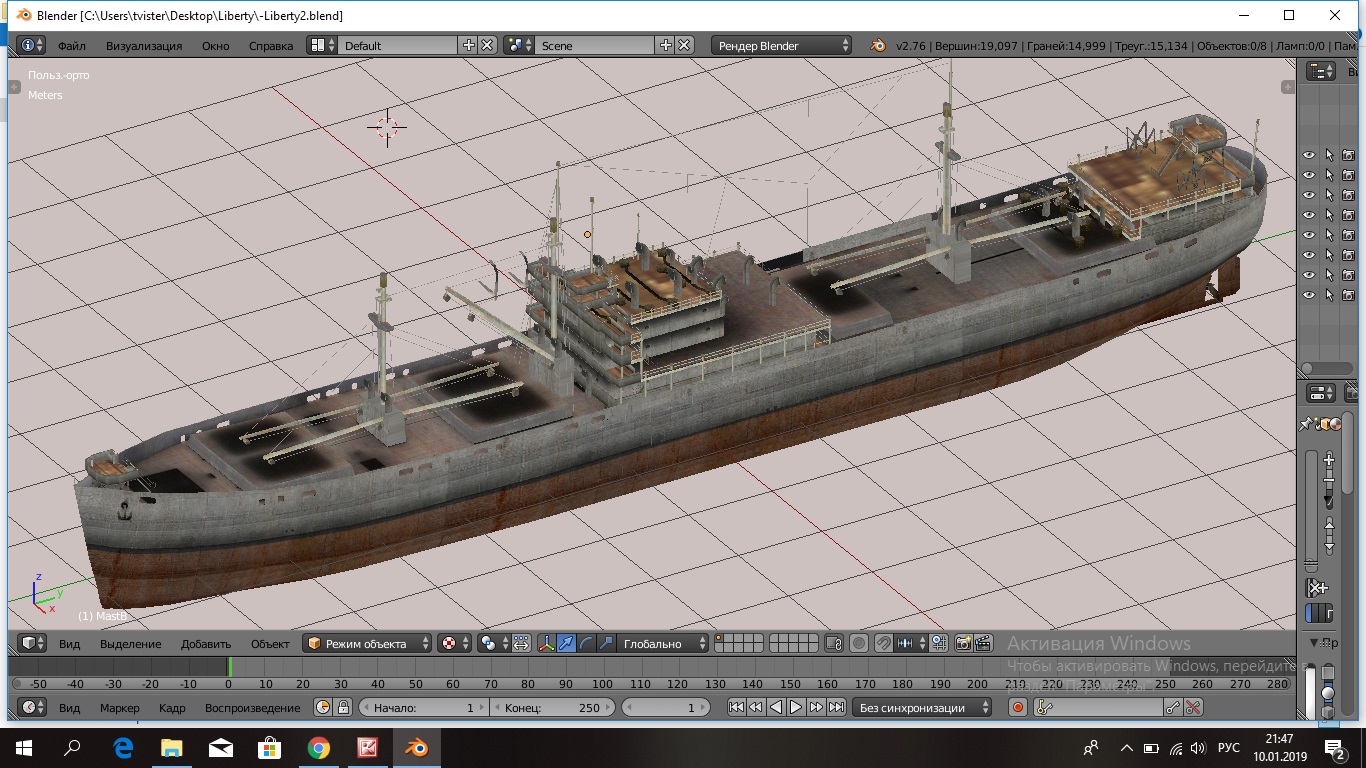The height and width of the screenshot is (768, 1366).
Task: Click the X icon next to Default layout
Action: pyautogui.click(x=487, y=46)
